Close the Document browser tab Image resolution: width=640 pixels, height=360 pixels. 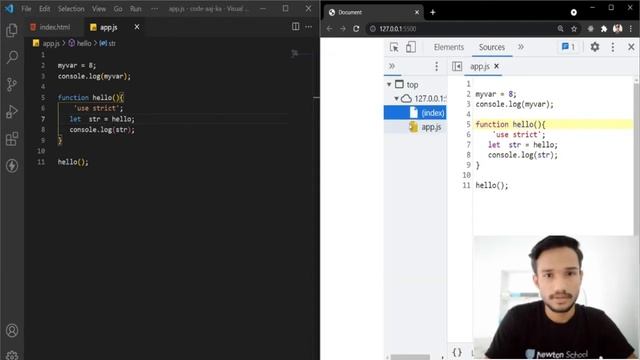[417, 12]
